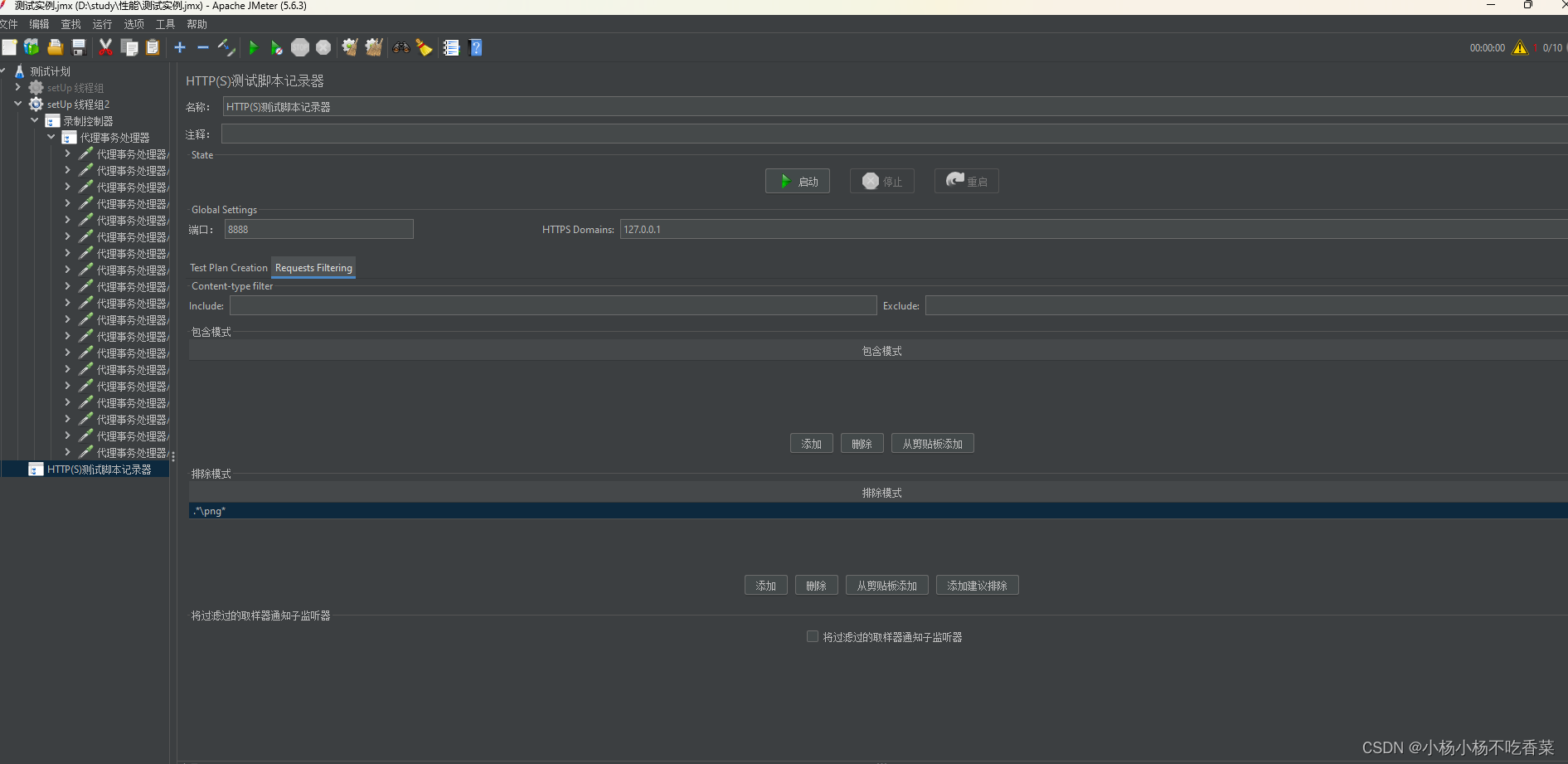Select HTTP(S)测试脚本记录器 in the tree

coord(99,470)
